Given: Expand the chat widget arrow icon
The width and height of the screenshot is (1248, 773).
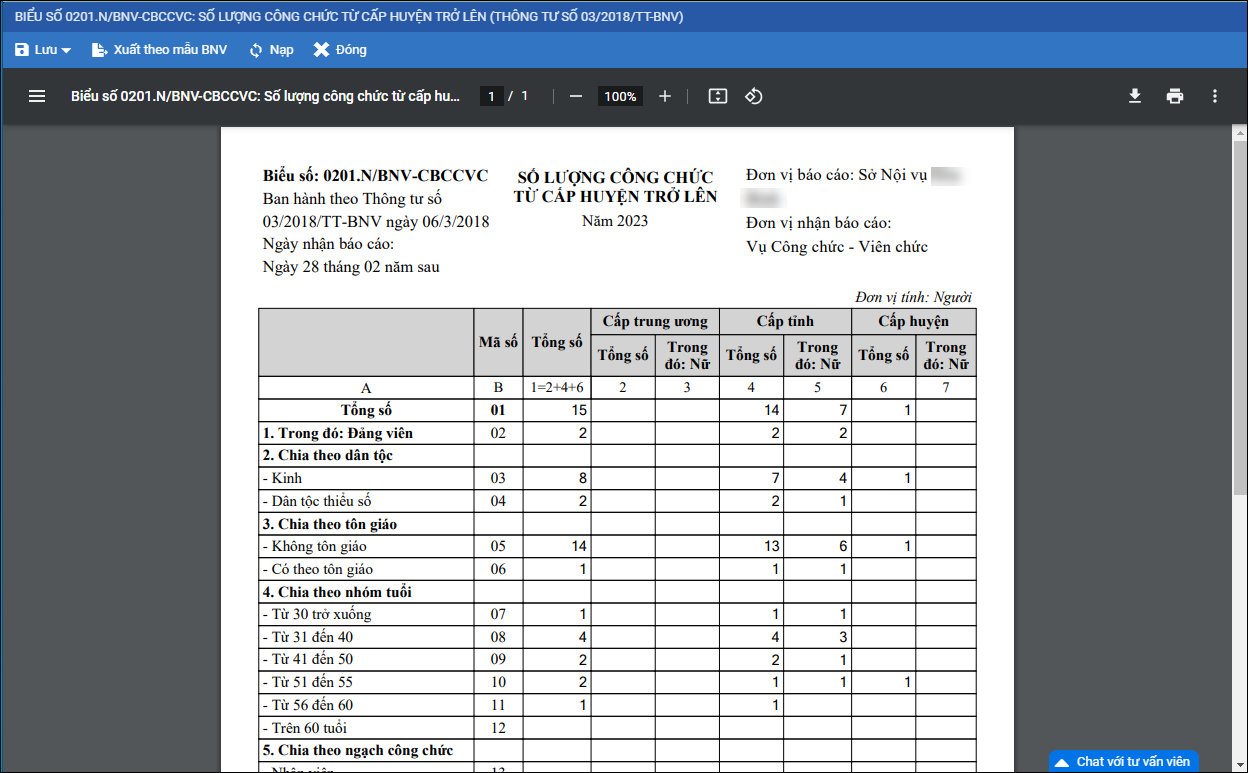Looking at the screenshot, I should tap(1063, 762).
